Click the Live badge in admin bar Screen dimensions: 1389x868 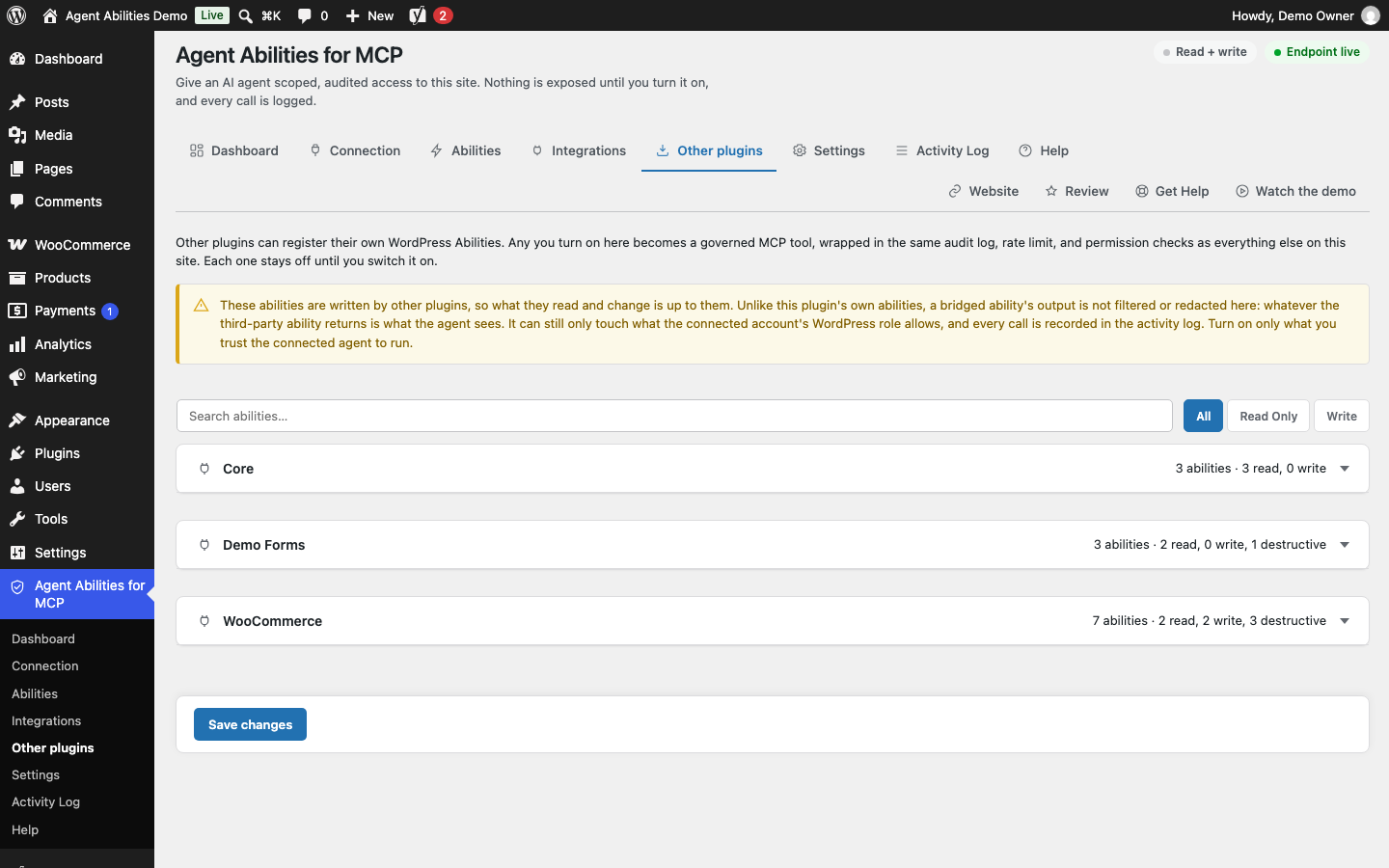pos(212,15)
